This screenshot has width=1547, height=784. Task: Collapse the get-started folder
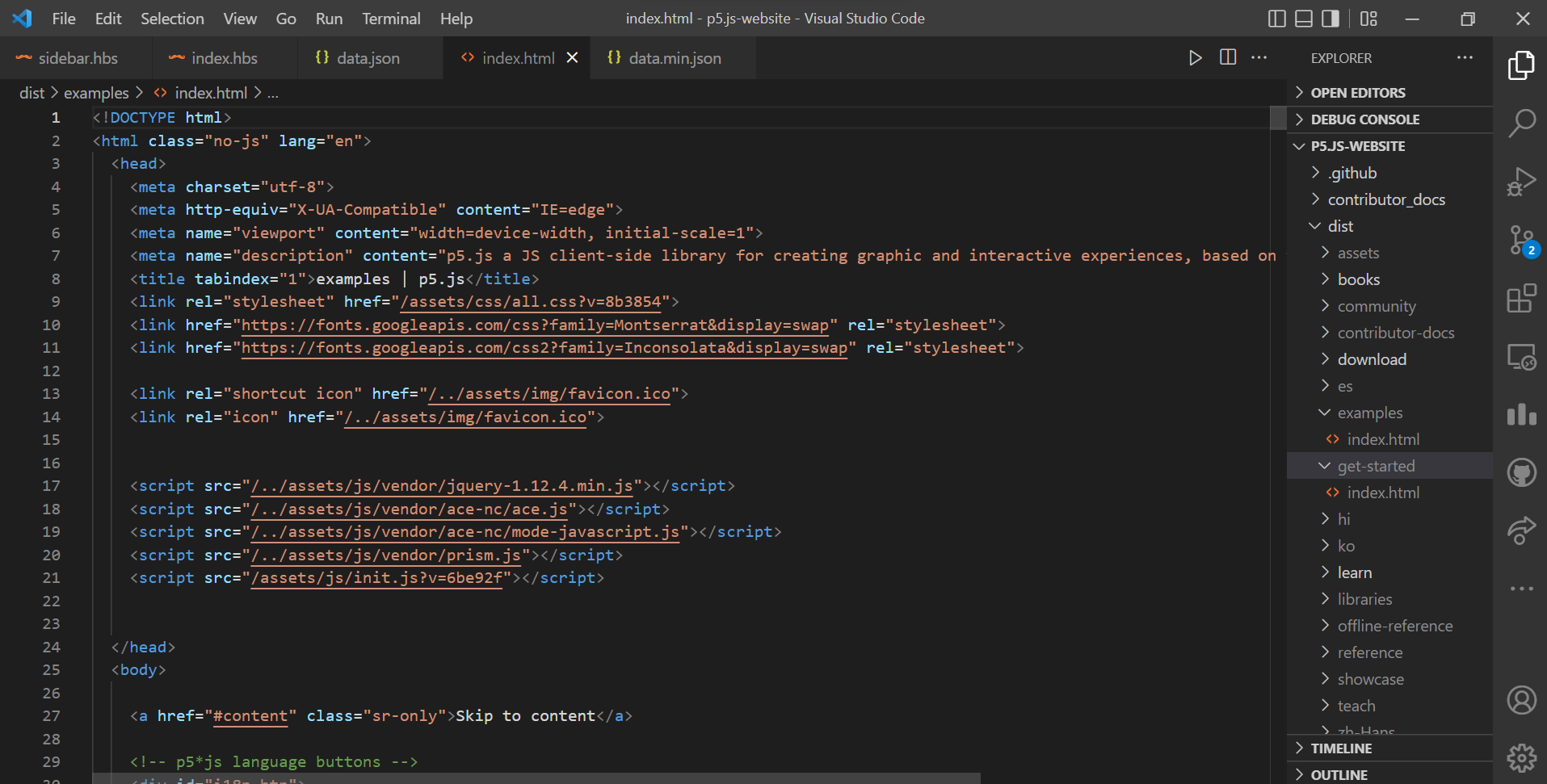click(x=1389, y=466)
